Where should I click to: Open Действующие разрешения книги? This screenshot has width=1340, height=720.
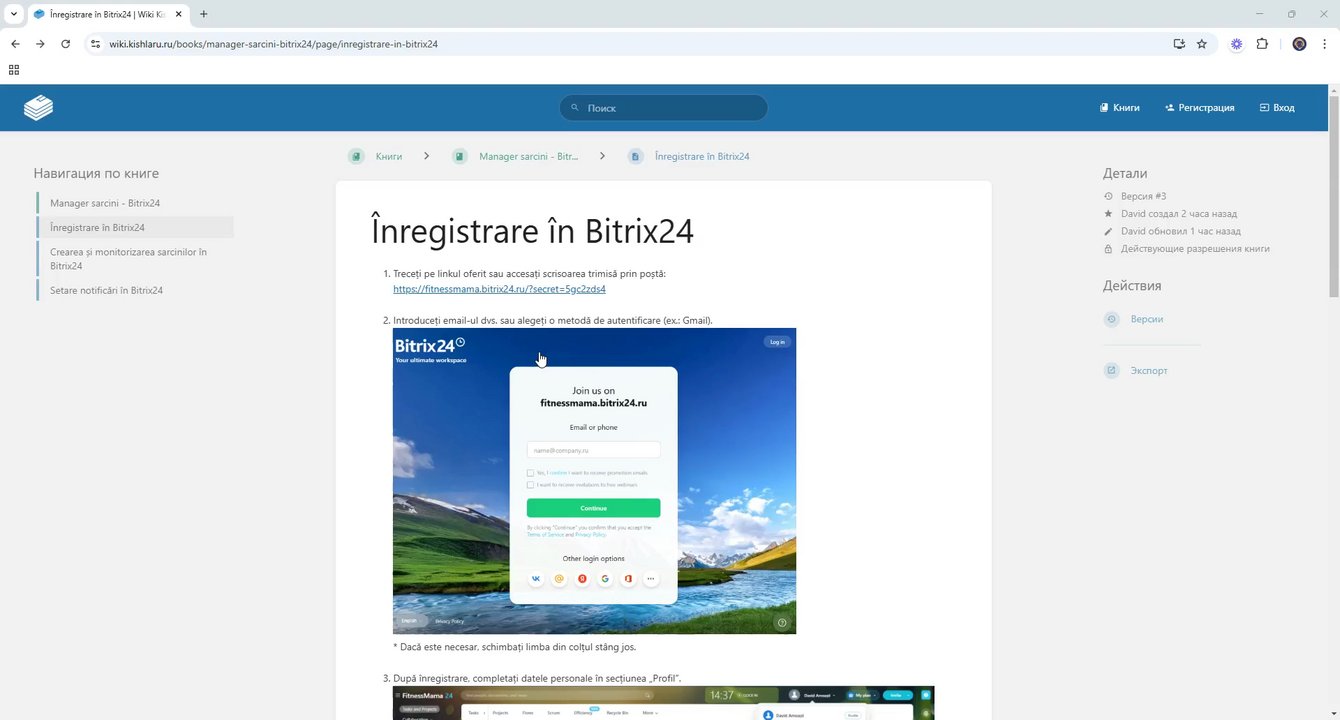(x=1195, y=249)
